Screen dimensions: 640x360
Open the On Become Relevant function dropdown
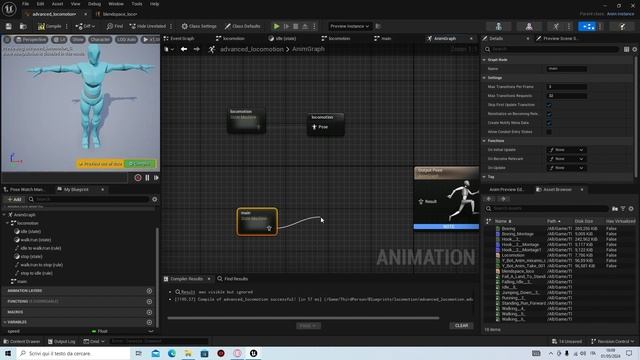click(x=567, y=159)
